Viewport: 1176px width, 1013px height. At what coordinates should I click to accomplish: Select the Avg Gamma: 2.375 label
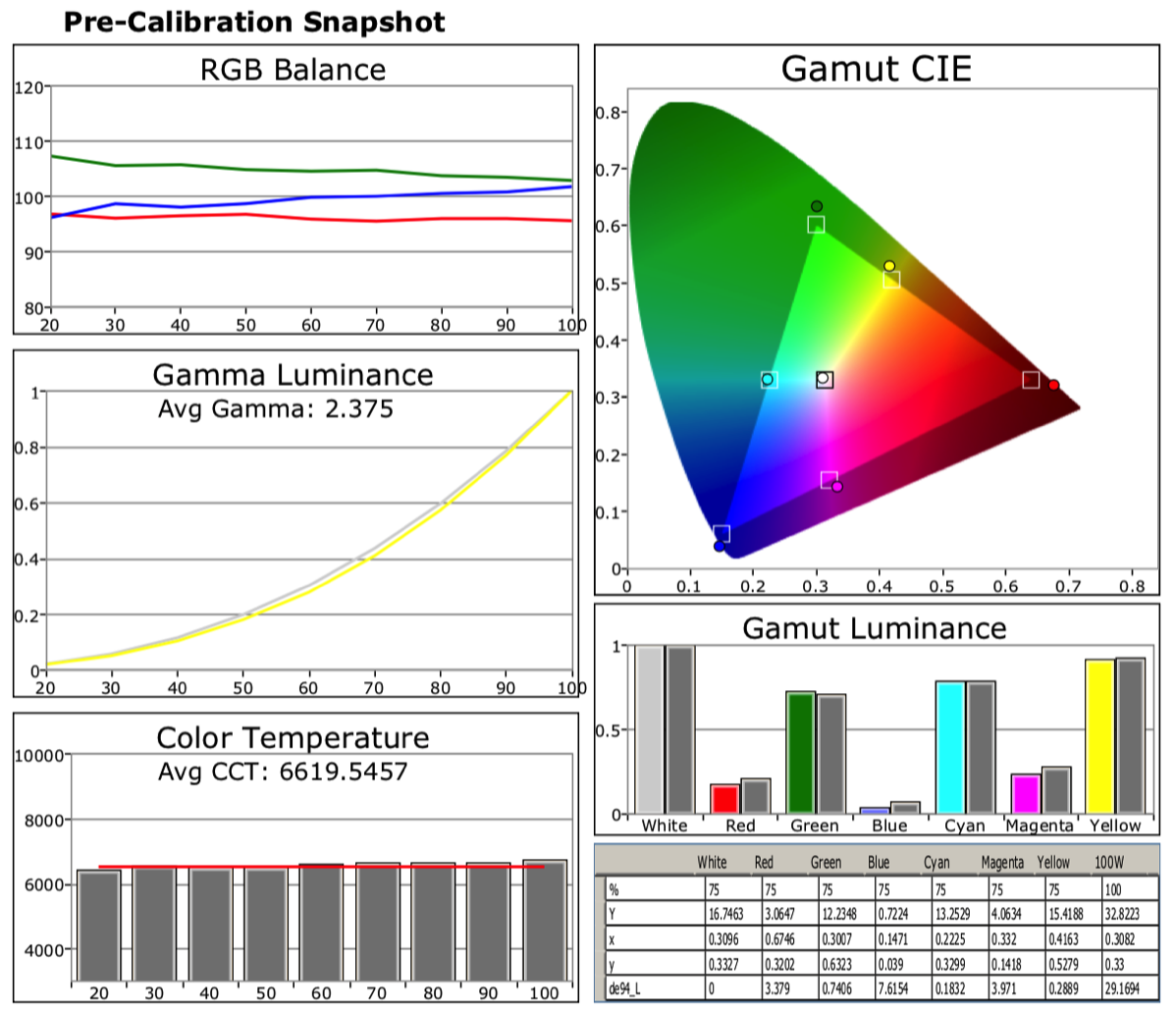pos(276,408)
